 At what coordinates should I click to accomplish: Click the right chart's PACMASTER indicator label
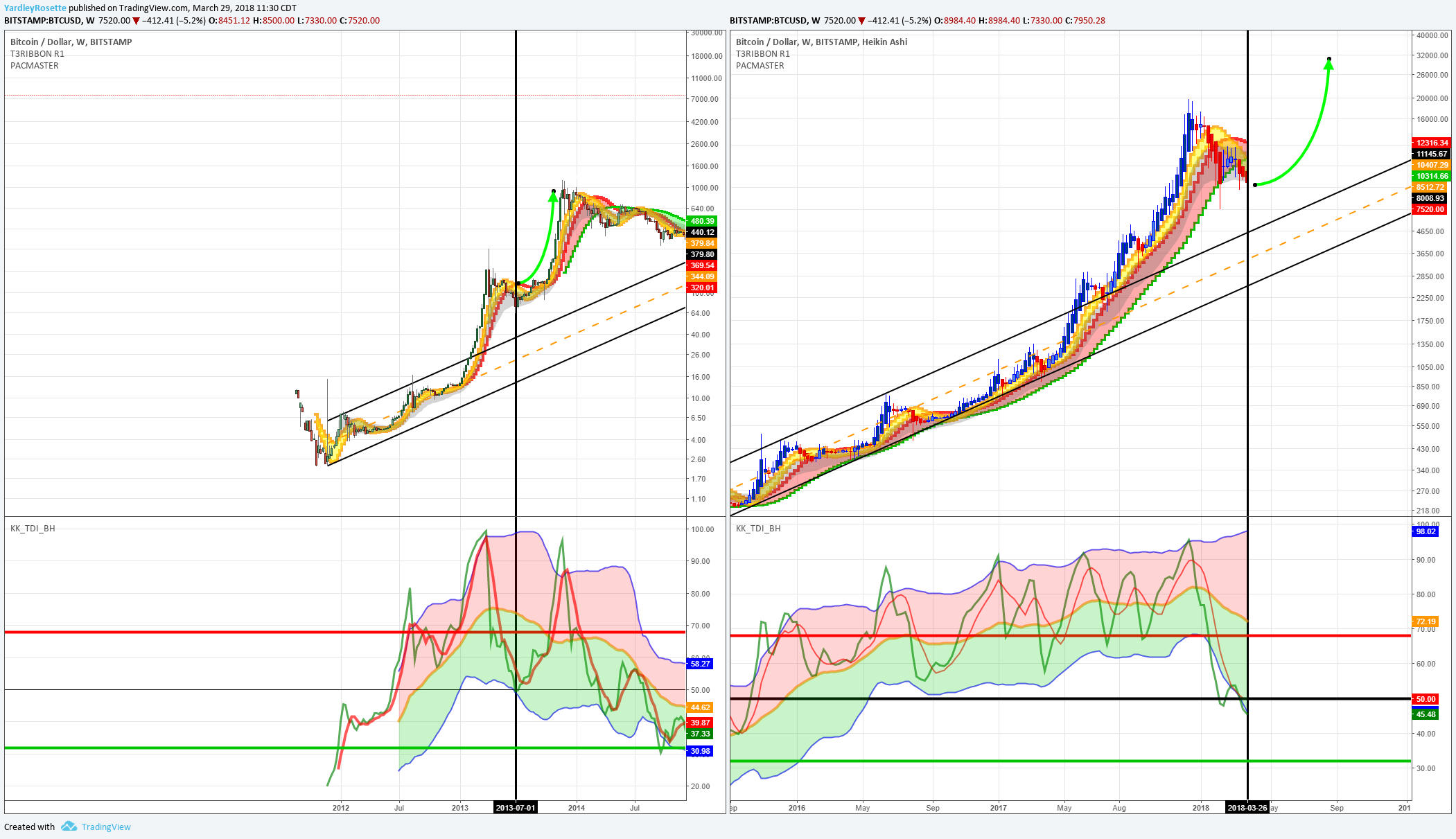[760, 65]
